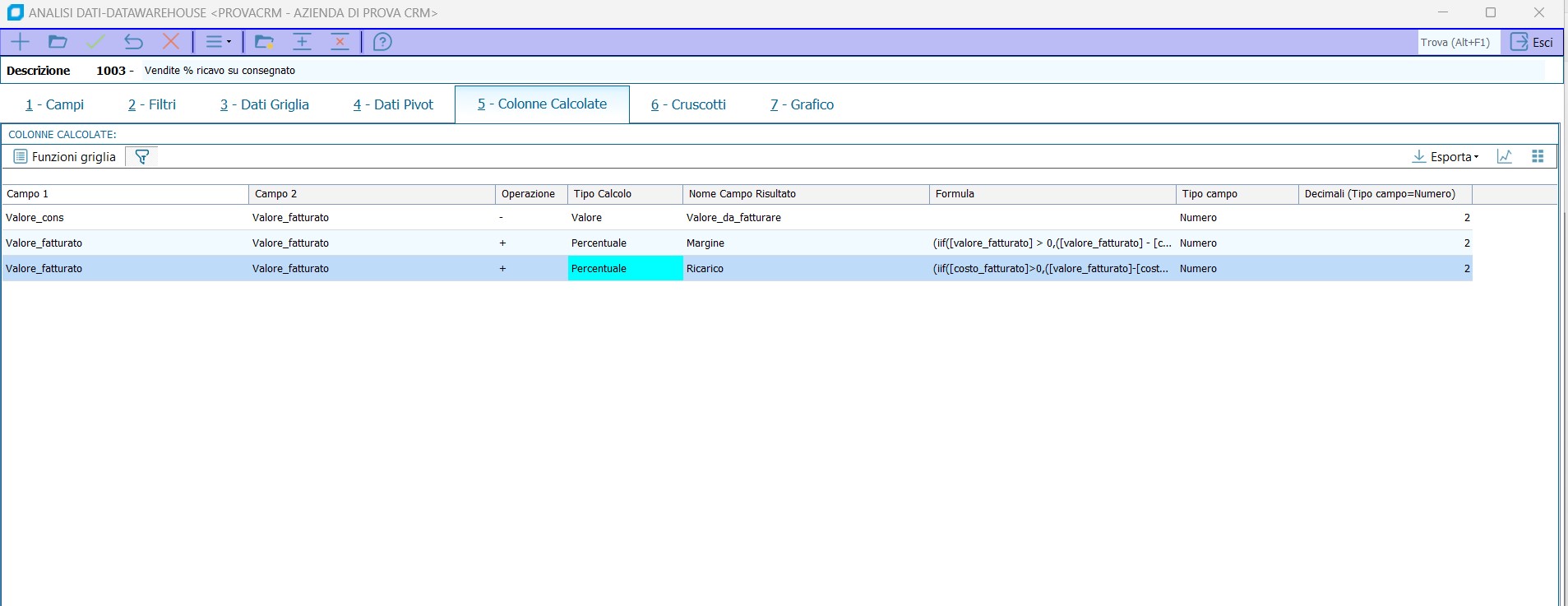Click the red X delete icon
Screen dimensions: 1568x606
[171, 42]
